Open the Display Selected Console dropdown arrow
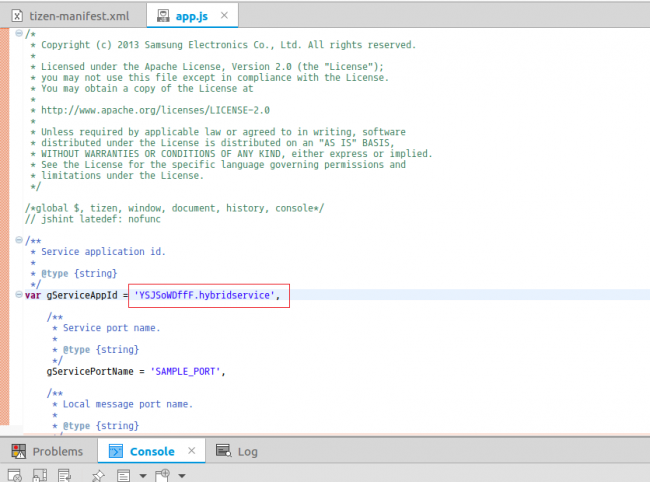The height and width of the screenshot is (482, 650). click(x=141, y=476)
